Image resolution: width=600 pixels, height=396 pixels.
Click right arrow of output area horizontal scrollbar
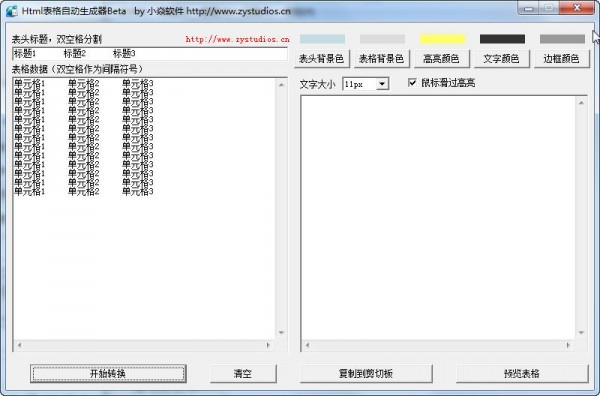point(568,345)
